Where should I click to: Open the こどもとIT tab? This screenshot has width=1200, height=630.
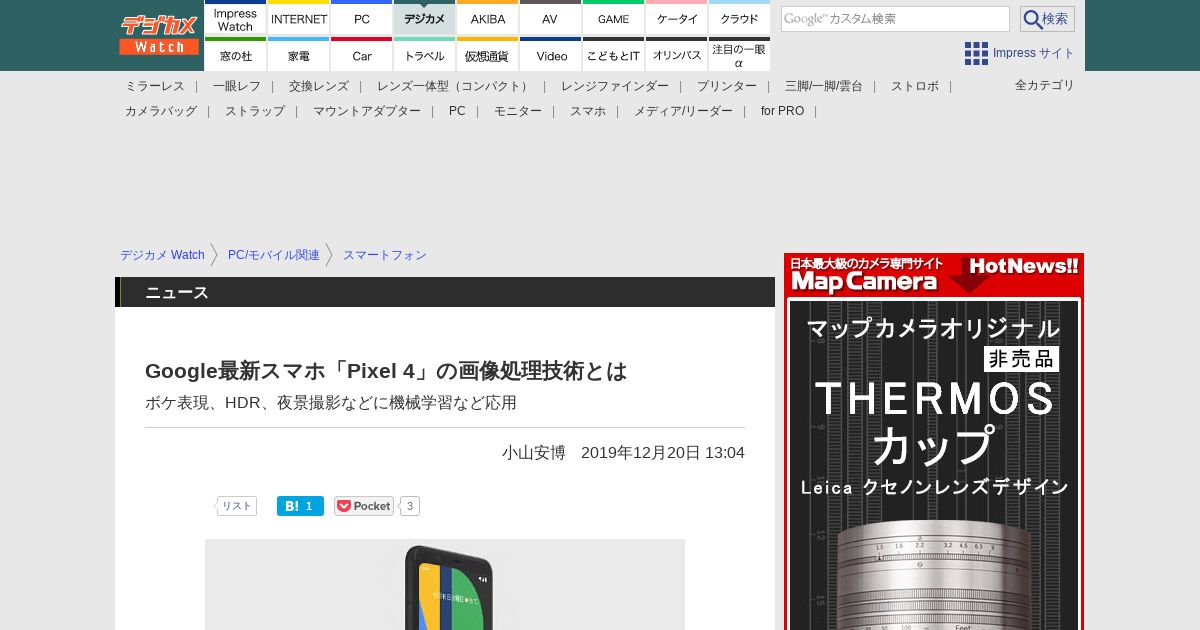point(613,55)
